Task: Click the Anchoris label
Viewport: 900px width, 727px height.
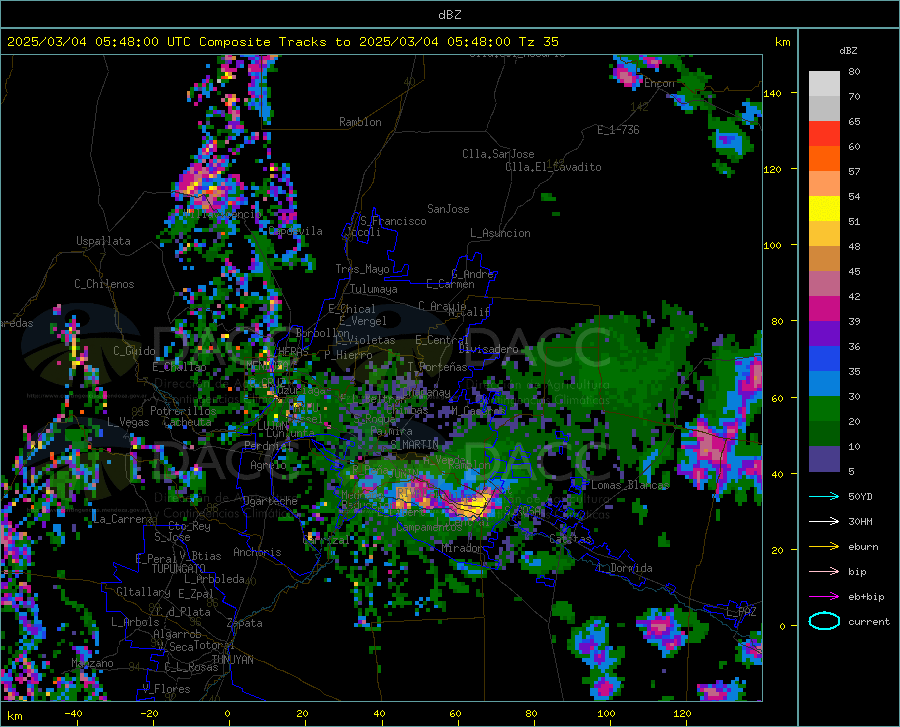Action: pyautogui.click(x=257, y=552)
